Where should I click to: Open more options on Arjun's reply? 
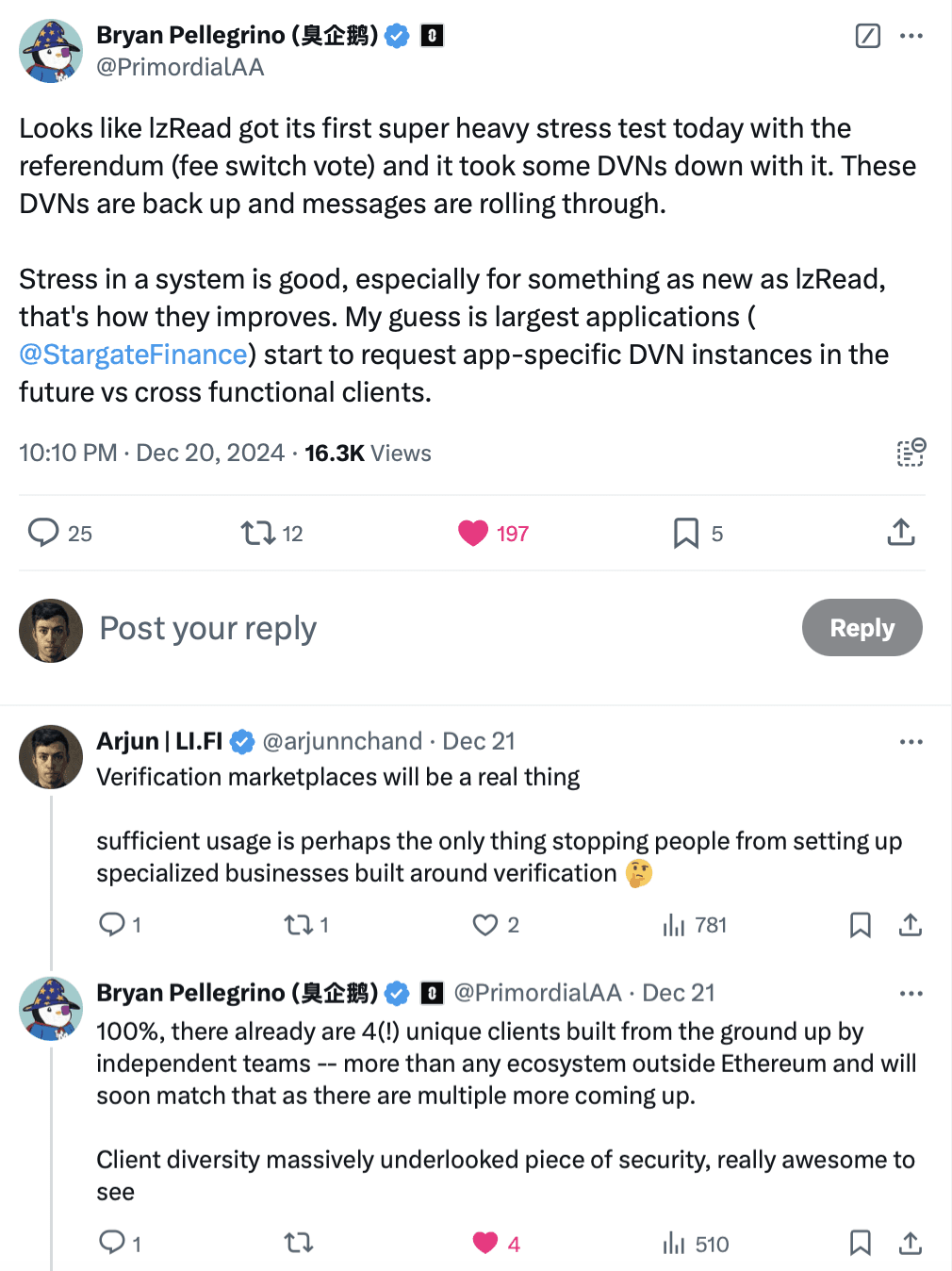(x=911, y=742)
